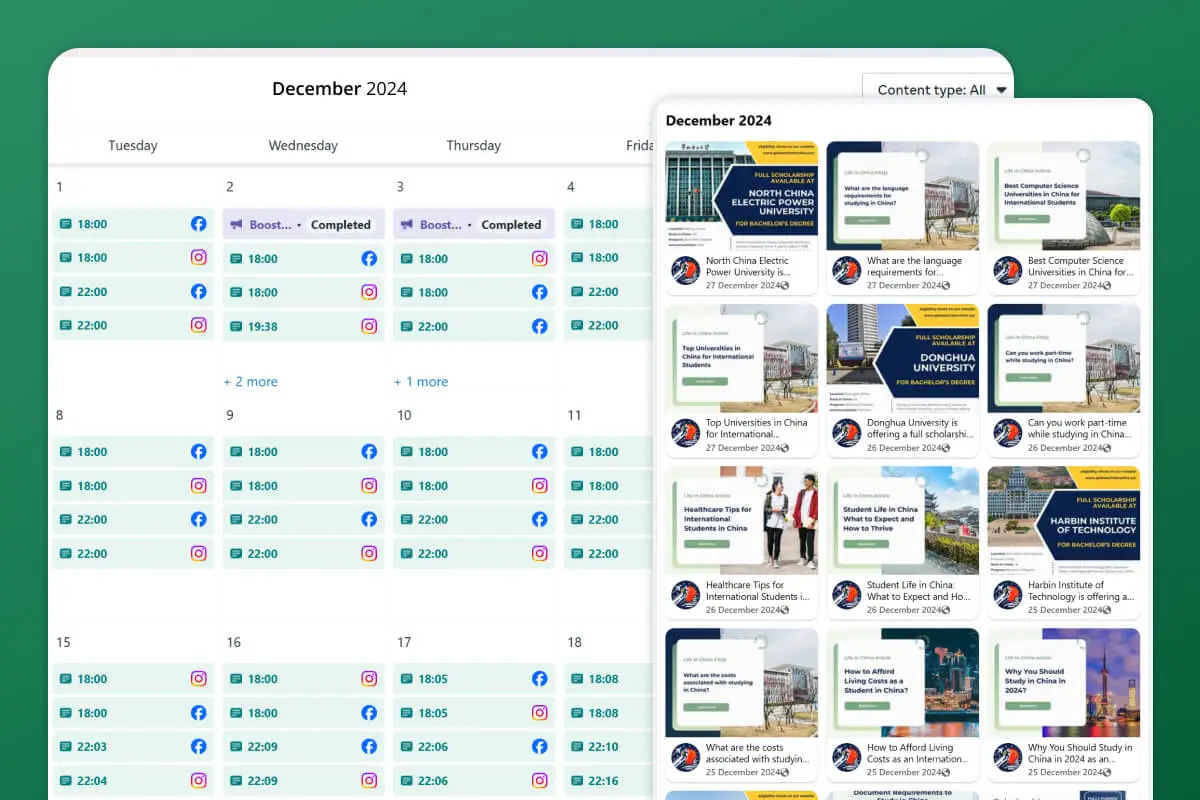Open the 'costs associated with studying' thumbnail
This screenshot has width=1200, height=800.
click(x=742, y=682)
